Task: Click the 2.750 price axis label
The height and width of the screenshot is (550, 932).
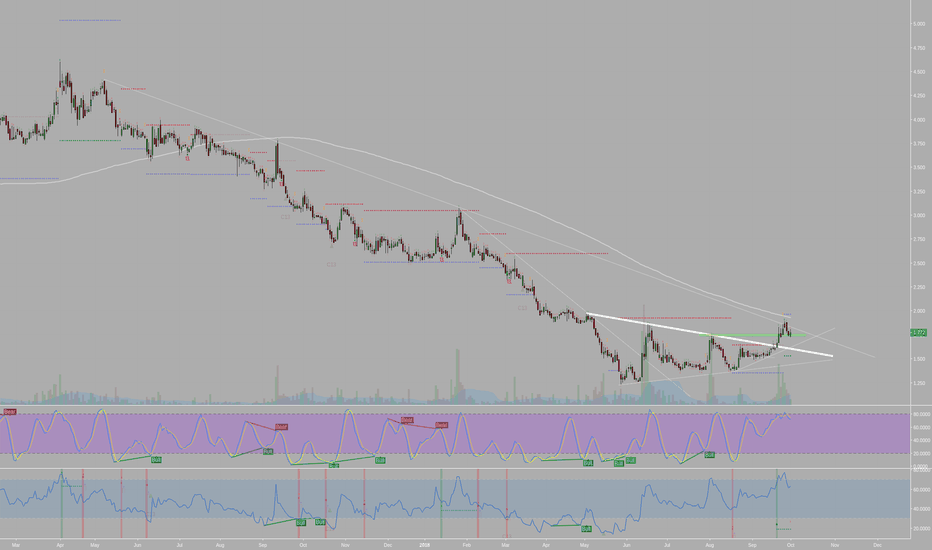Action: (x=920, y=239)
